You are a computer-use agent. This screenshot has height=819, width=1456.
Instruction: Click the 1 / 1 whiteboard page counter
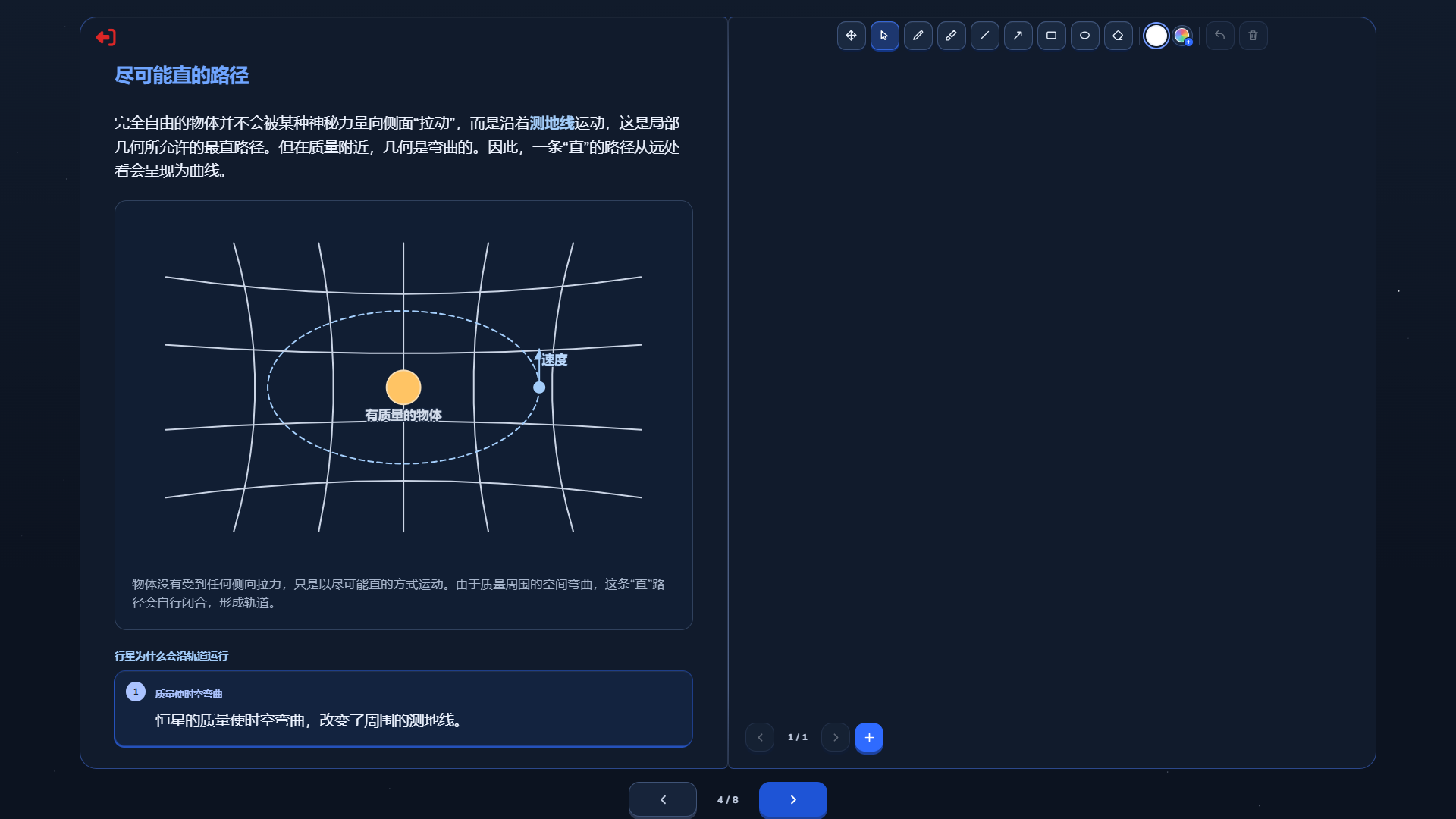[x=798, y=737]
